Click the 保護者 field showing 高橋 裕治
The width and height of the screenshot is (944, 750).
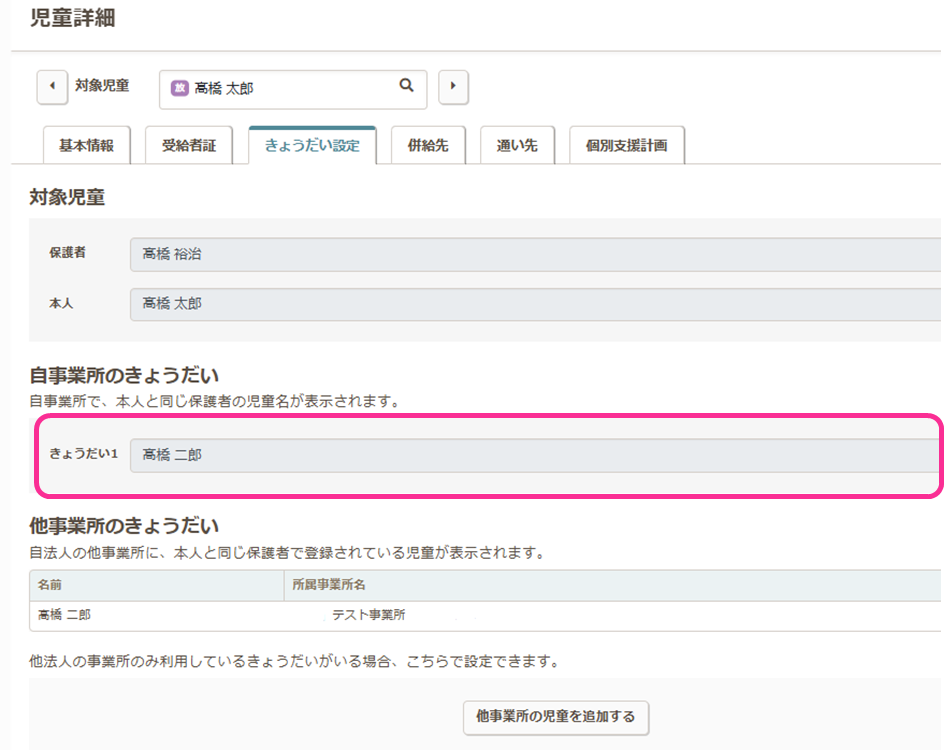click(x=535, y=255)
